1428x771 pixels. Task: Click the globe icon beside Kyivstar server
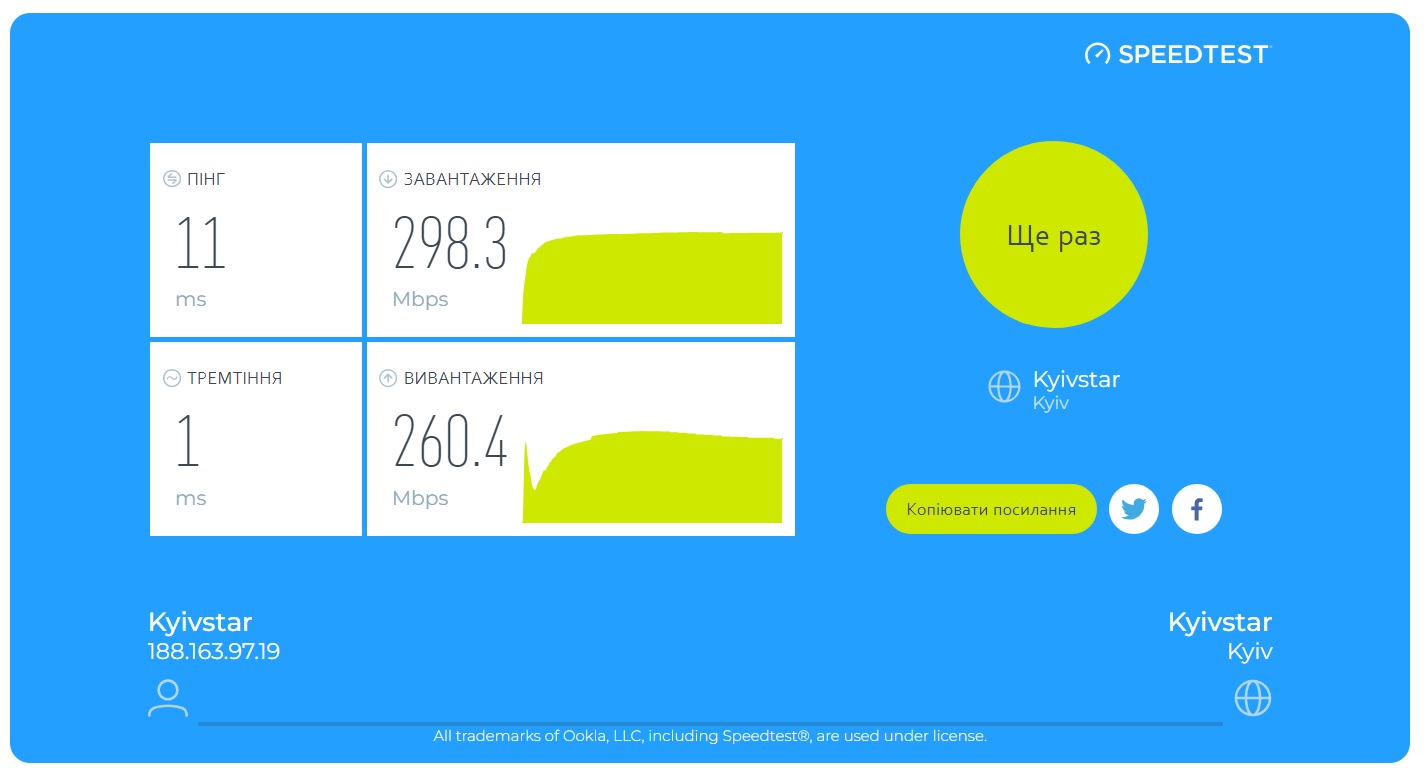1004,386
